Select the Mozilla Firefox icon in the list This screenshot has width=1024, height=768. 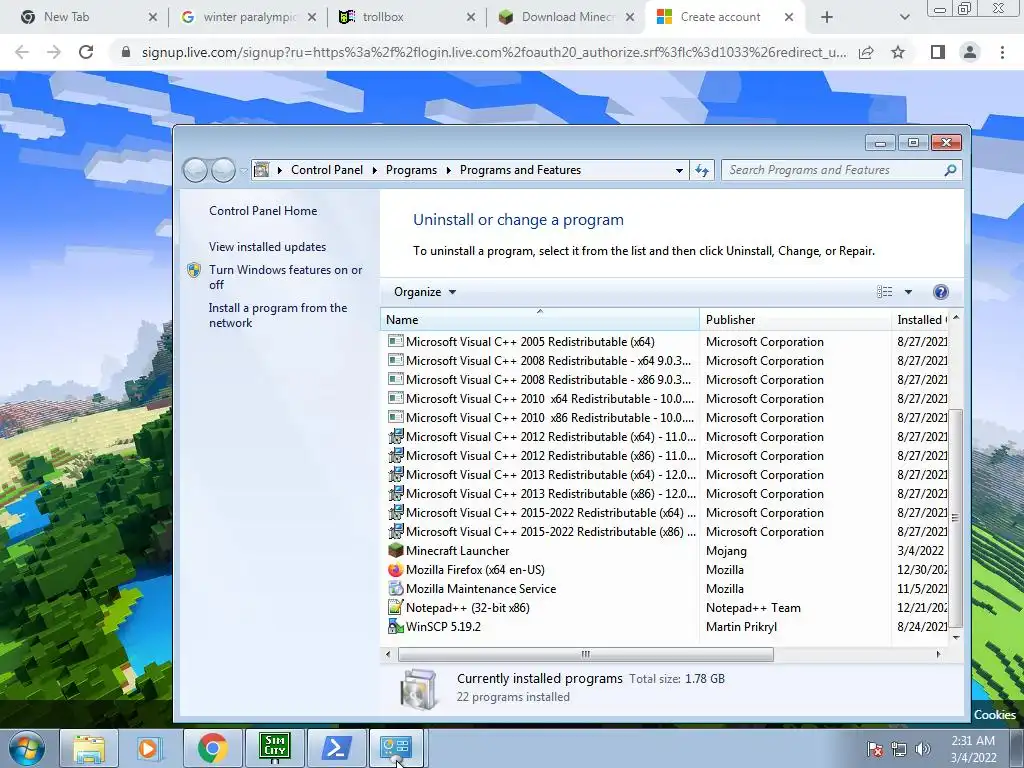395,569
